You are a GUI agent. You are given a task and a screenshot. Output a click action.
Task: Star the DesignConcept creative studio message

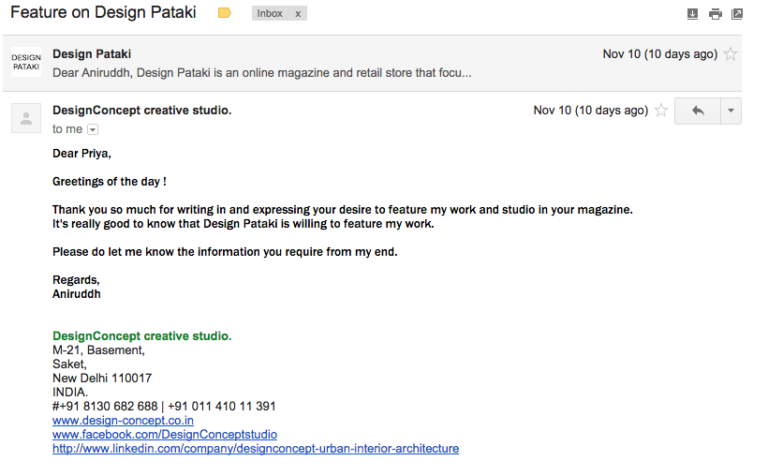pos(661,110)
